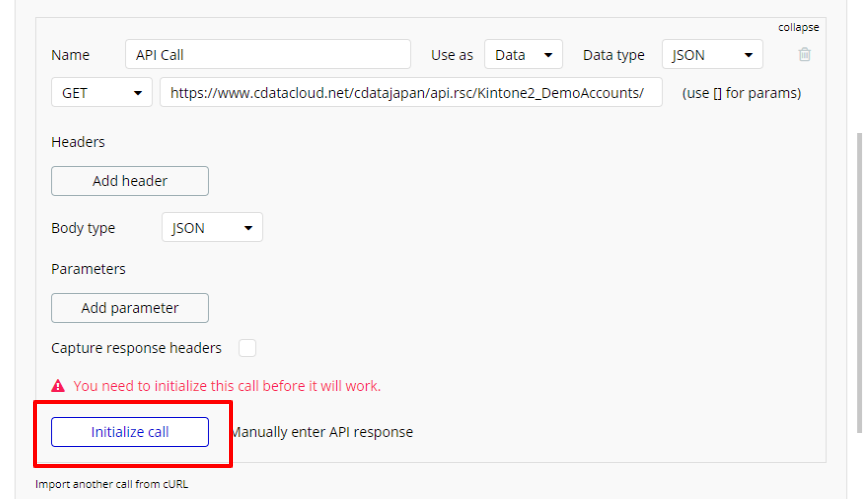Click the Initialize call button
This screenshot has height=499, width=868.
pos(130,432)
